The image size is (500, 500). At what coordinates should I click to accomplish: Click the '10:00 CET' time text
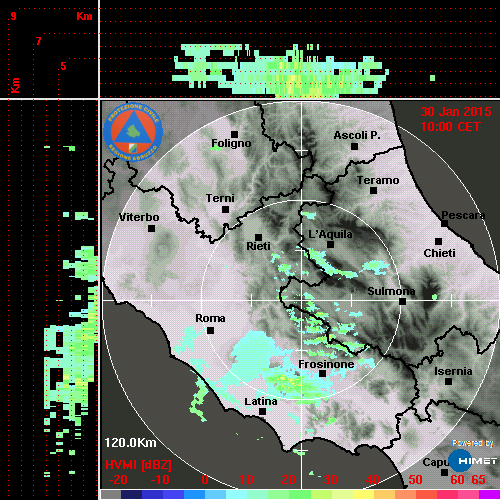tap(450, 127)
